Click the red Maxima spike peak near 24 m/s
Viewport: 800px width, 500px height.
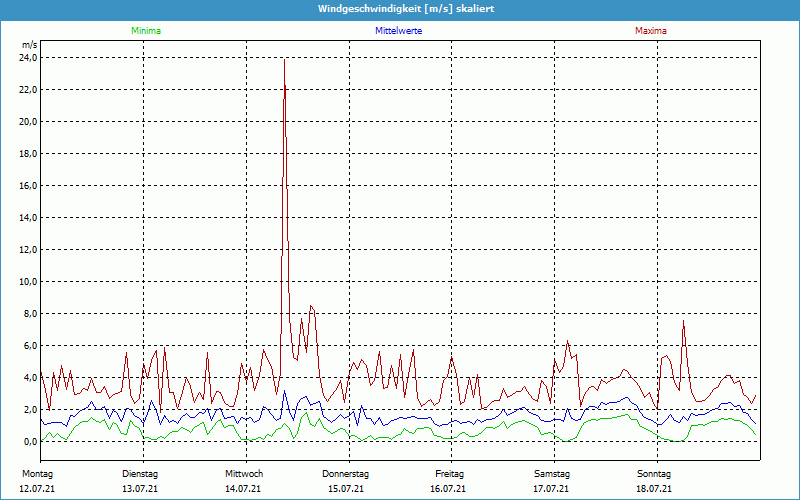[x=284, y=60]
